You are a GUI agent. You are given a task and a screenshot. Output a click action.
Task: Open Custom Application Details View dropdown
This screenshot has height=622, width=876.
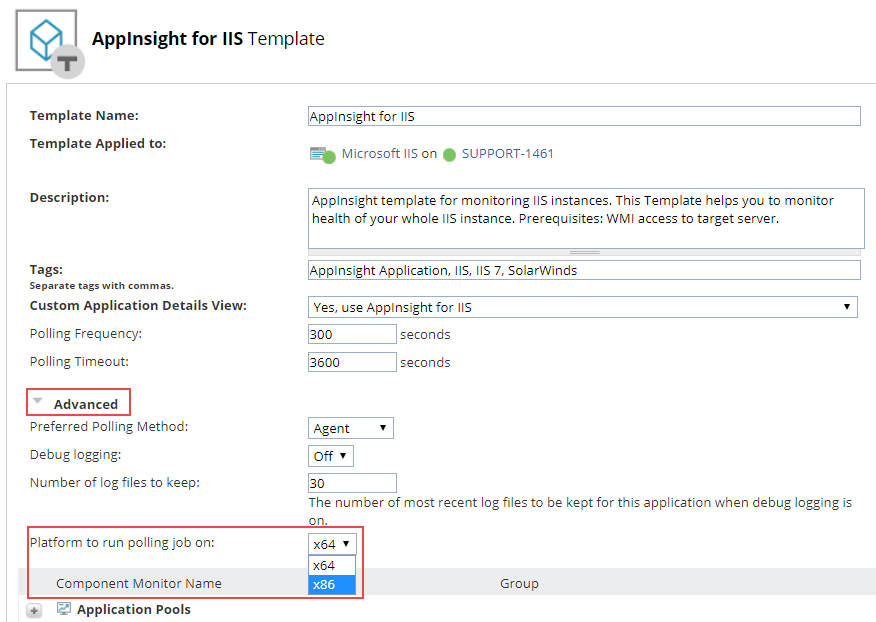(582, 307)
